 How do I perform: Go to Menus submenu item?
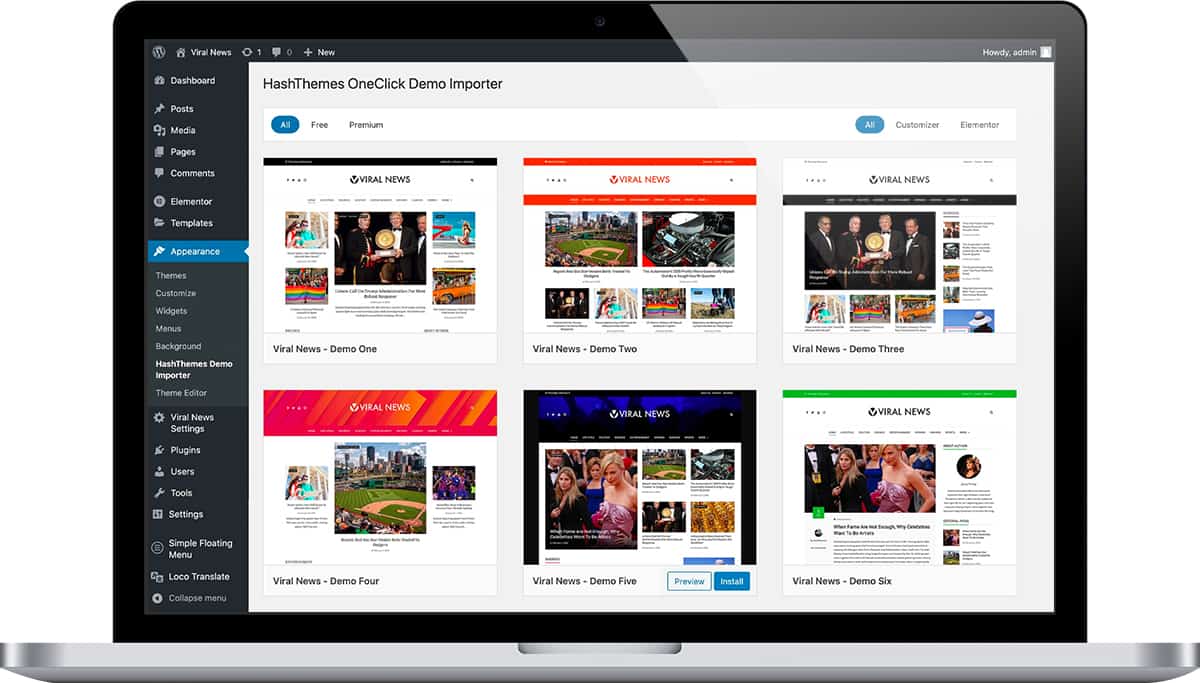[x=169, y=328]
